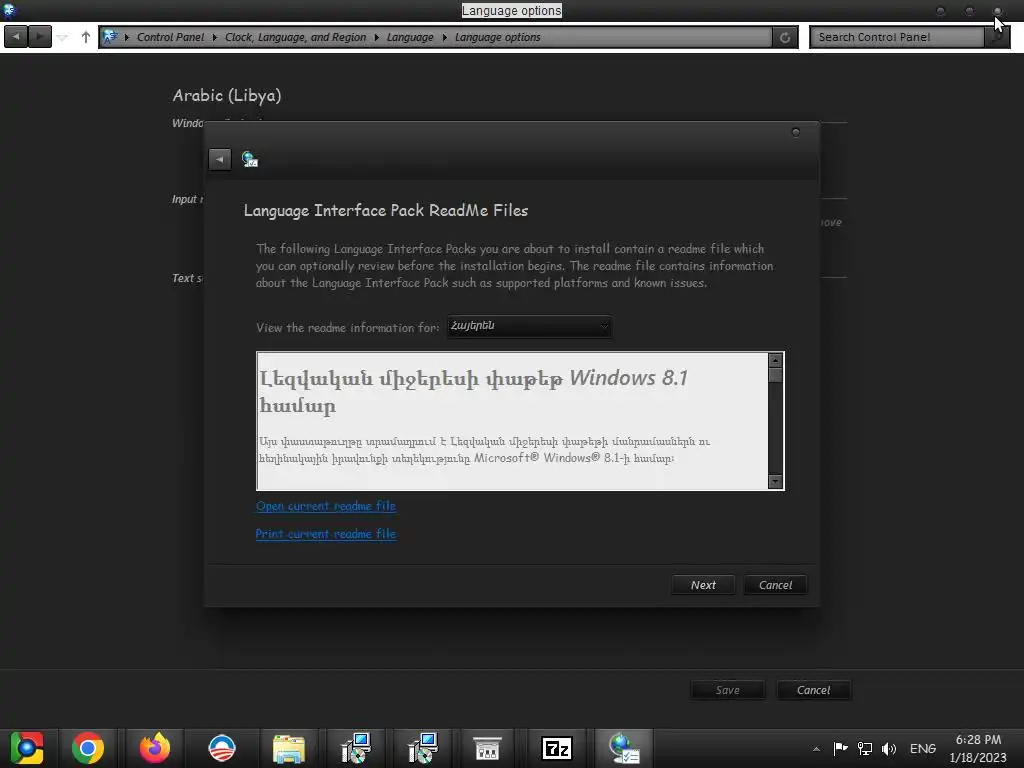The width and height of the screenshot is (1024, 768).
Task: Click the active Language globe taskbar icon
Action: tap(624, 748)
